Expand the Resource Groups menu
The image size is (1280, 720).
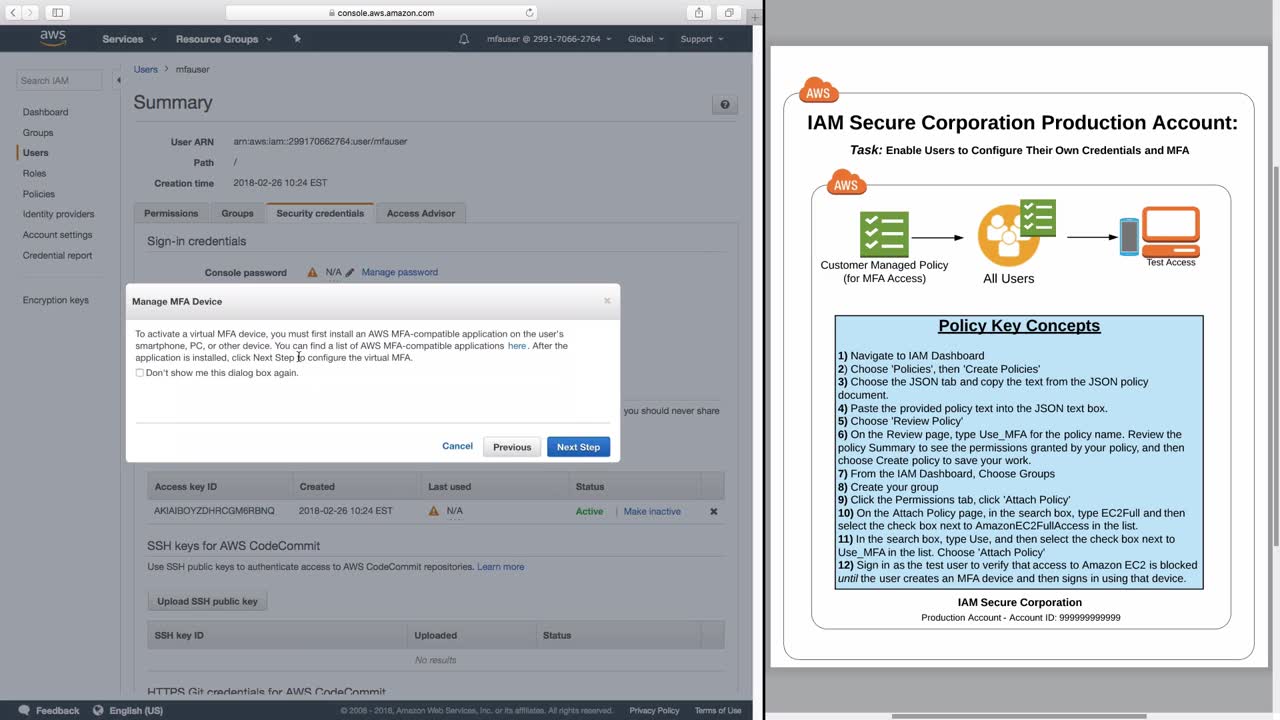[x=224, y=39]
